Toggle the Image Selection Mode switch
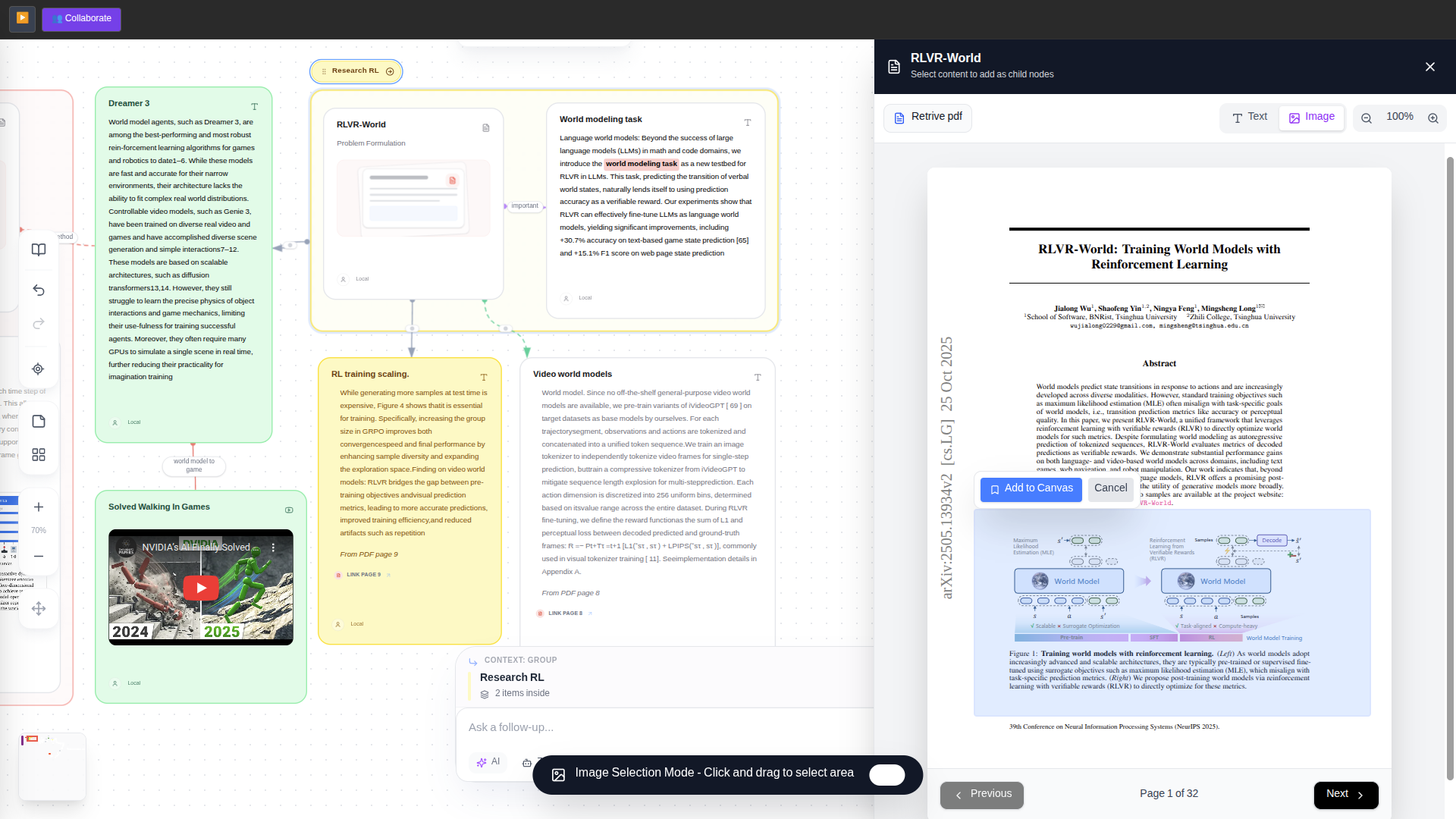The width and height of the screenshot is (1456, 819). tap(886, 774)
